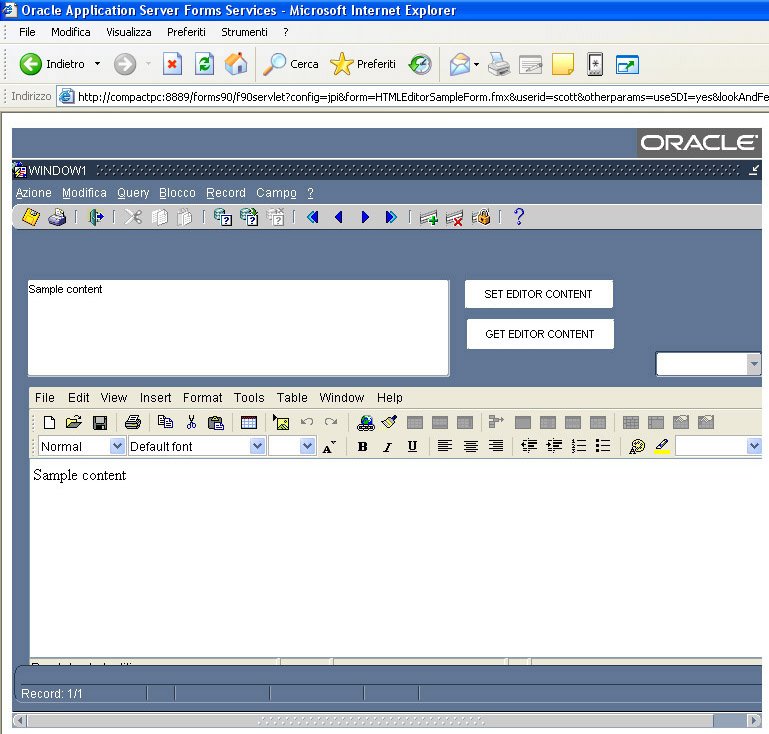This screenshot has width=769, height=734.
Task: Go to previous record arrow
Action: coord(338,217)
